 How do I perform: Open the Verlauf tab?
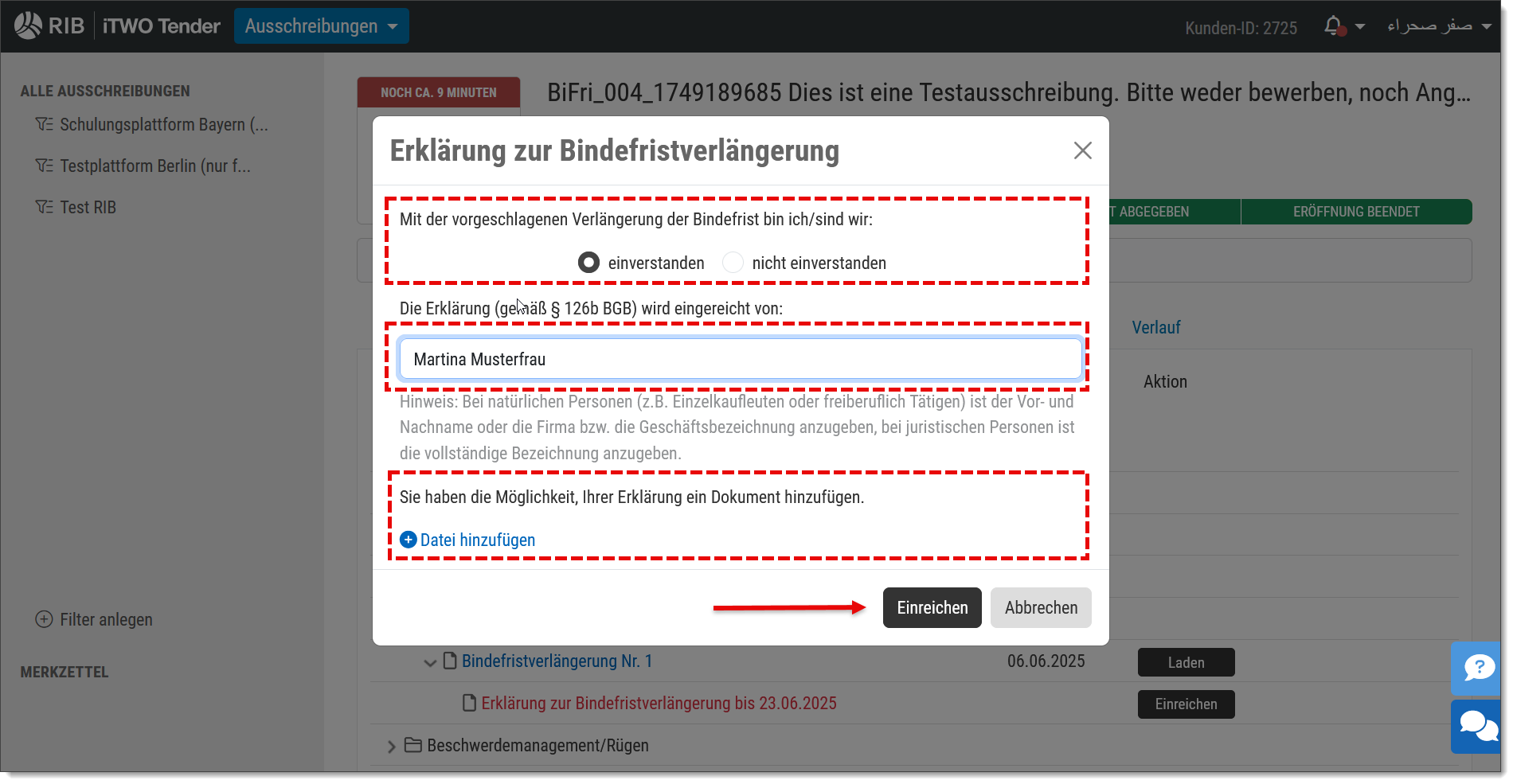coord(1156,328)
